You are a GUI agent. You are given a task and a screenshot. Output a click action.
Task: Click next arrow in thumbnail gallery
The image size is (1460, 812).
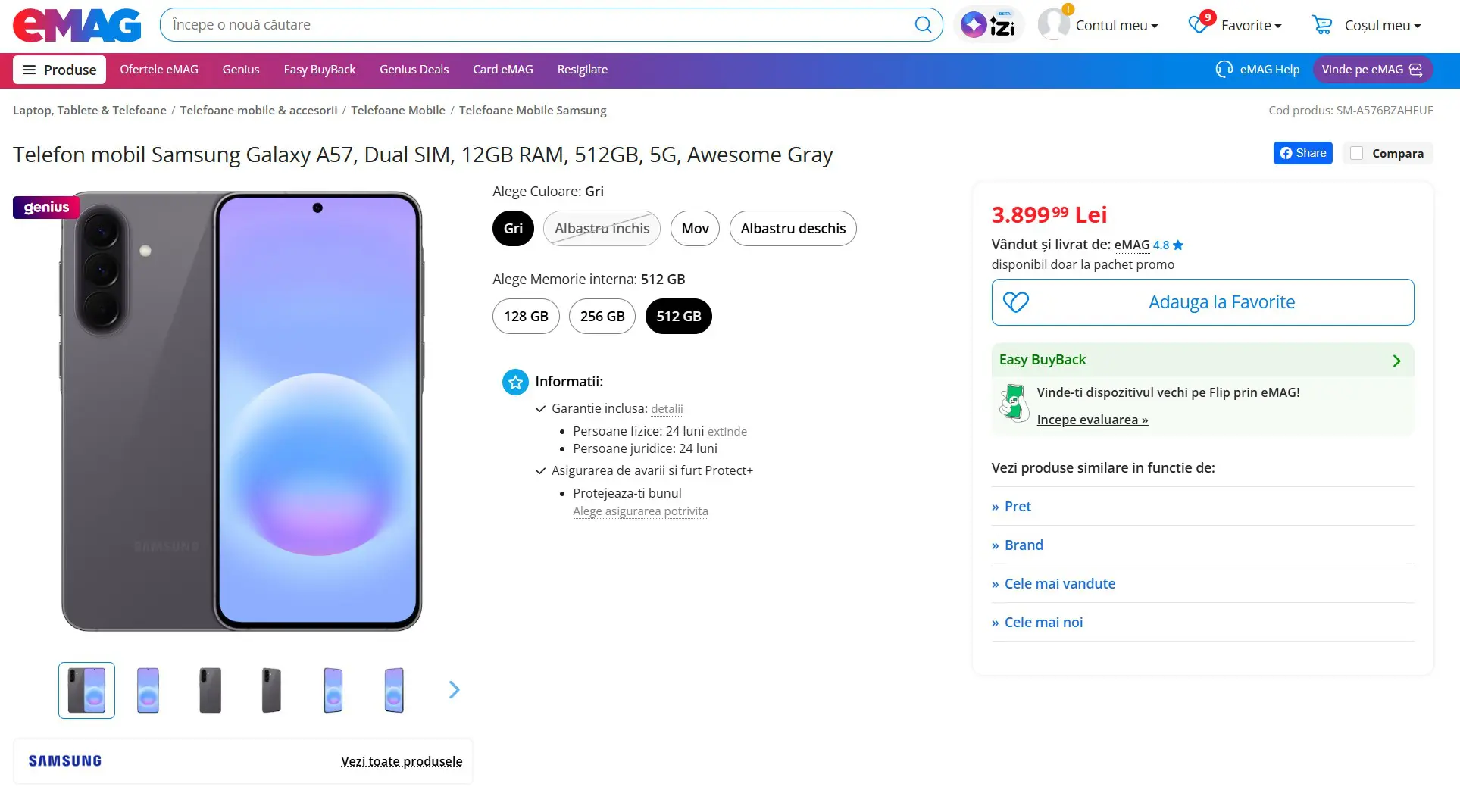pyautogui.click(x=454, y=690)
